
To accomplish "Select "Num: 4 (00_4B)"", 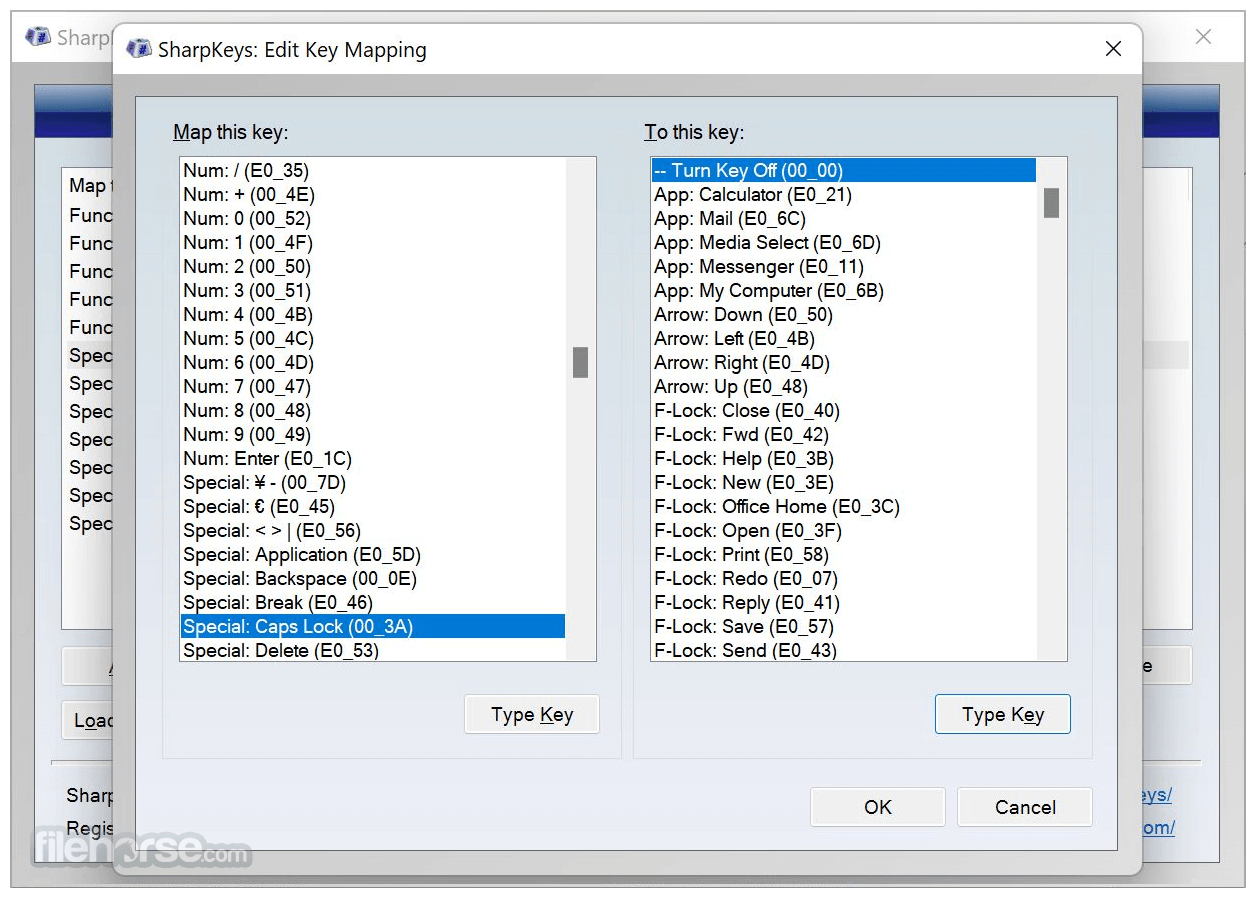I will 373,314.
